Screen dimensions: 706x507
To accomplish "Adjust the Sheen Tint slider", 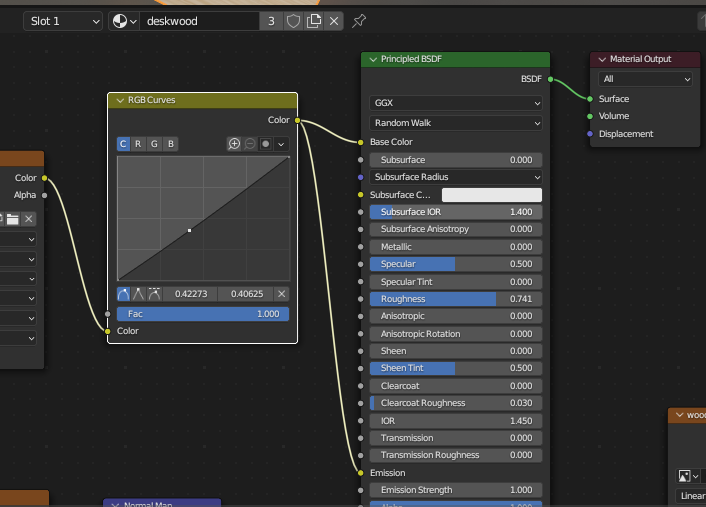I will tap(456, 368).
